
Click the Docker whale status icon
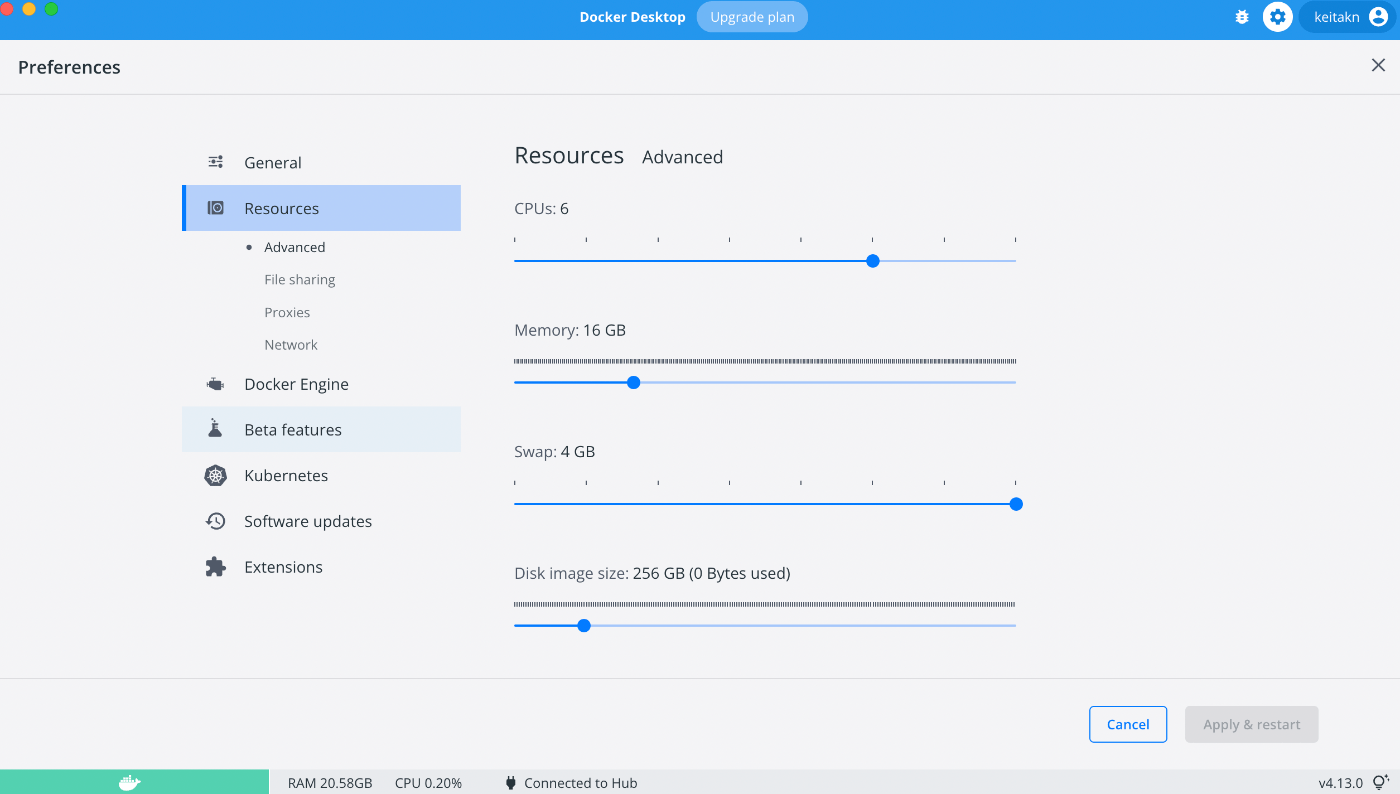[130, 782]
